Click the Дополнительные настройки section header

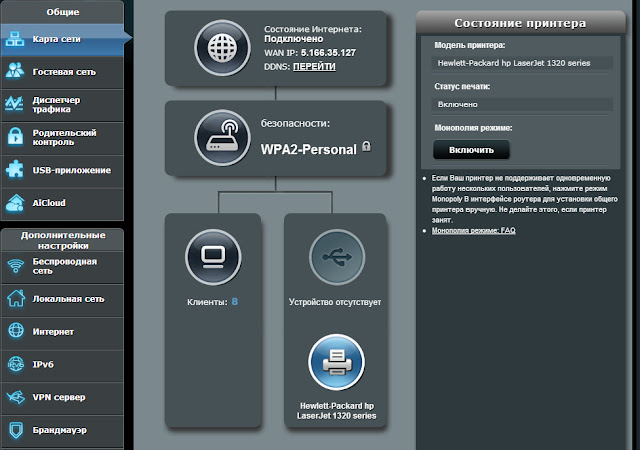click(62, 240)
